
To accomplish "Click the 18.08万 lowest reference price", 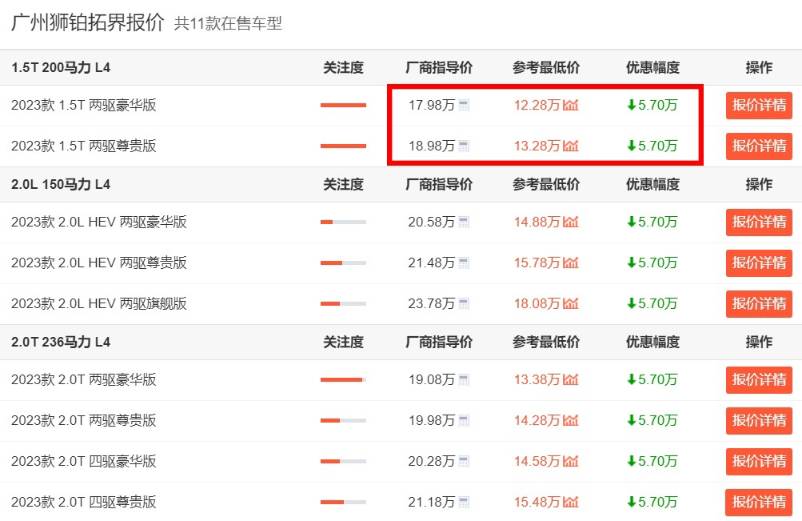I will pos(537,304).
